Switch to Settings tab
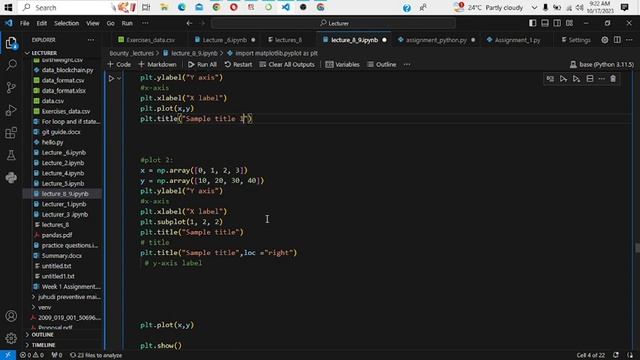The width and height of the screenshot is (640, 360). (x=576, y=40)
